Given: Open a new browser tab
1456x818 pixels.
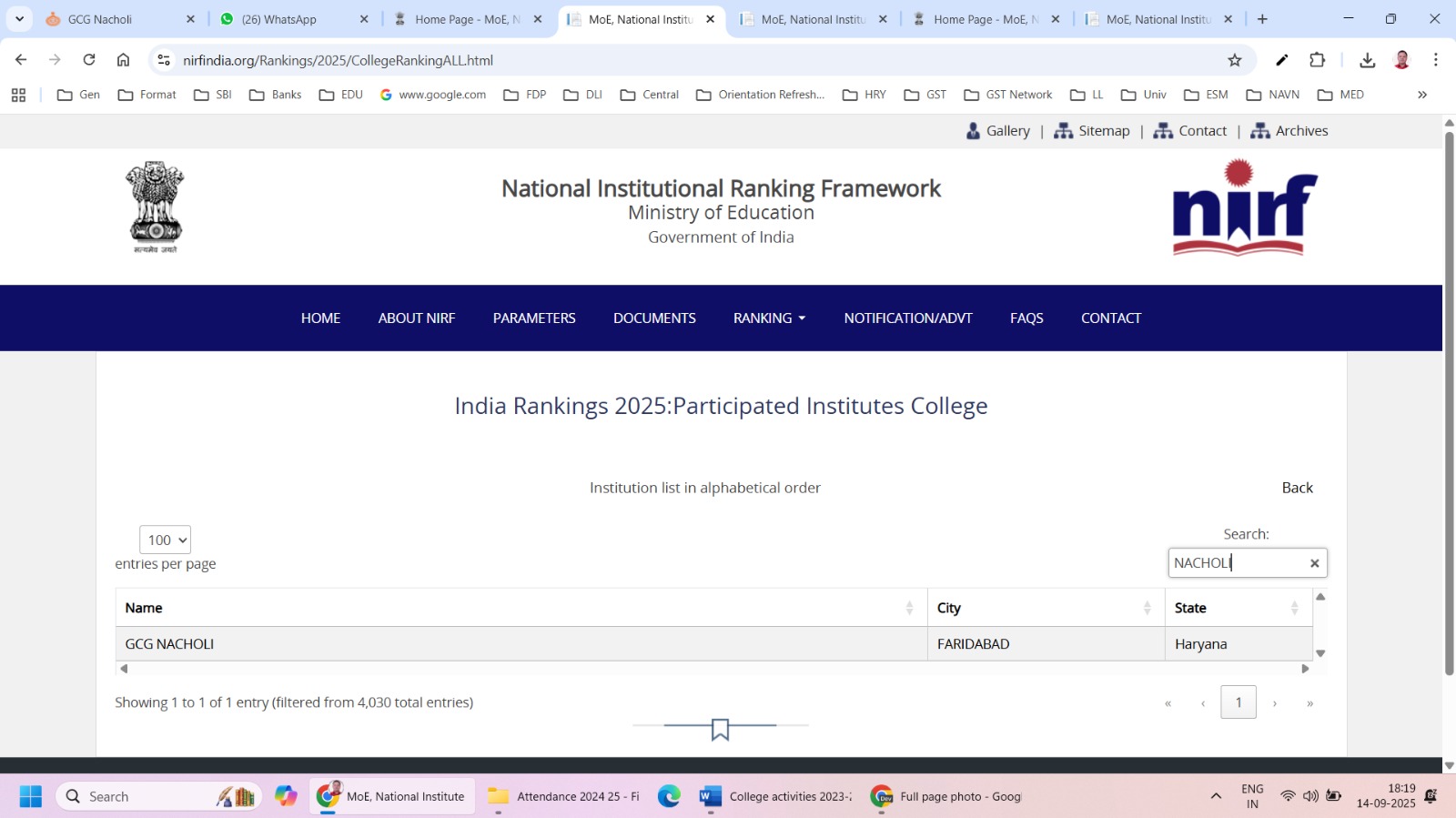Looking at the screenshot, I should click(1262, 19).
